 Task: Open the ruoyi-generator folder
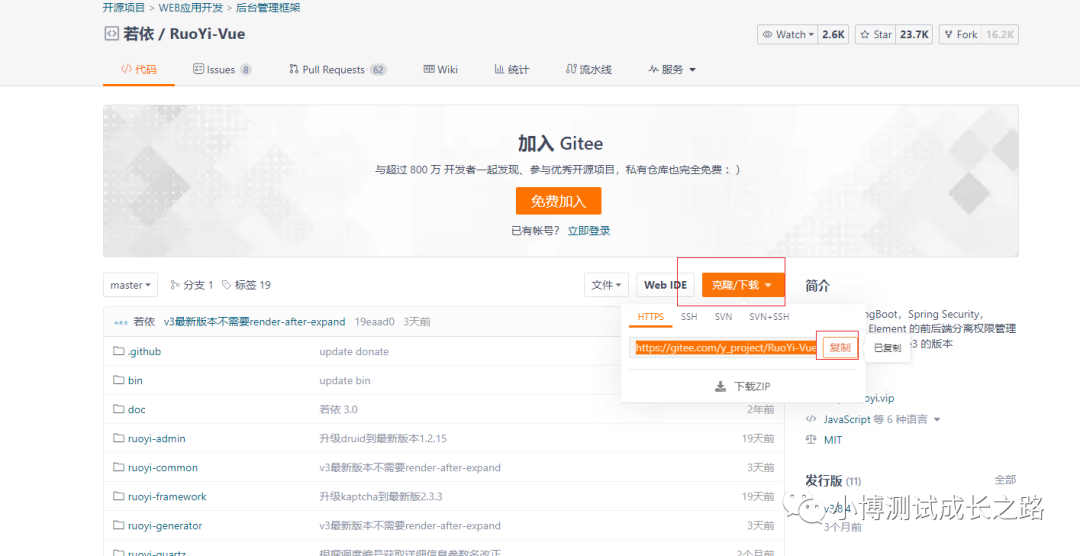[x=165, y=525]
